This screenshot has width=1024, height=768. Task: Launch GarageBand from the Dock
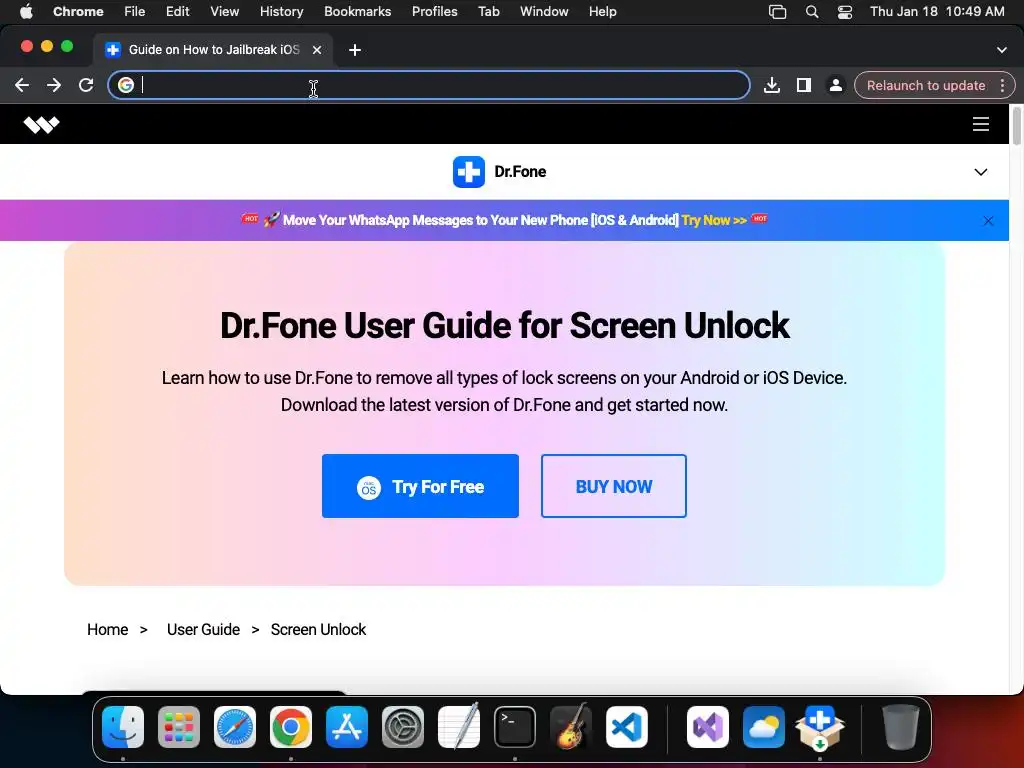[x=571, y=727]
